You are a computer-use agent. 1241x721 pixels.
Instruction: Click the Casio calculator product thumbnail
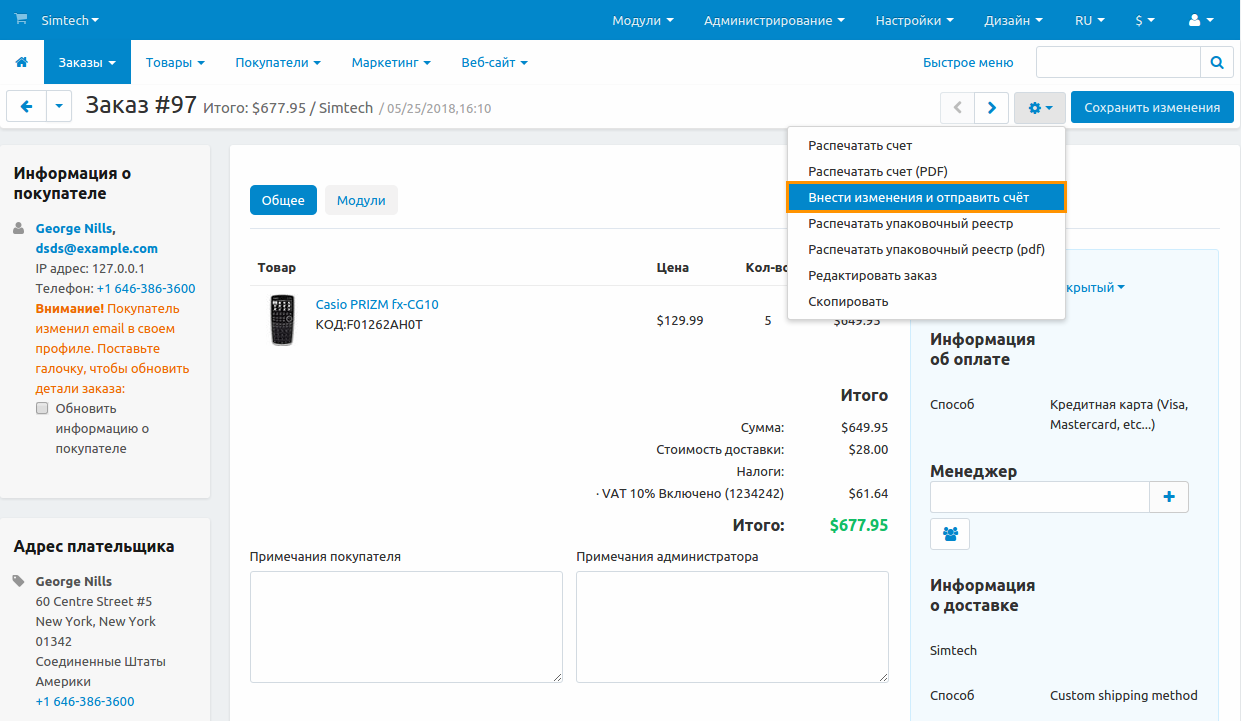pos(283,319)
